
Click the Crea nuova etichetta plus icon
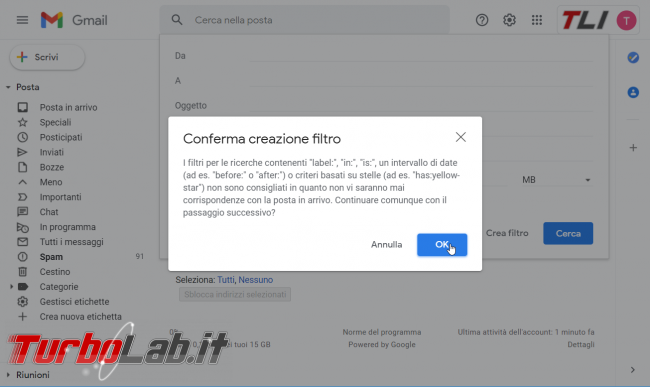click(x=22, y=317)
